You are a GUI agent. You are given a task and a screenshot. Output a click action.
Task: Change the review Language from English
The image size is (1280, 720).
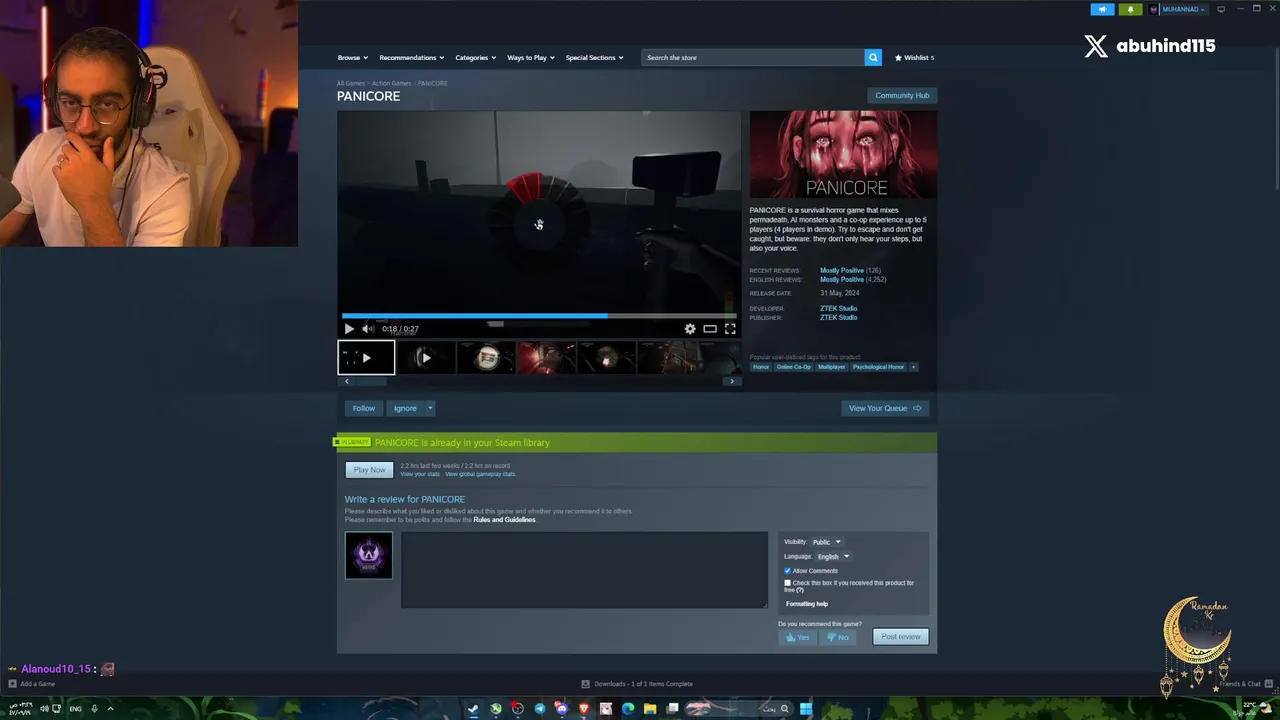(x=833, y=557)
